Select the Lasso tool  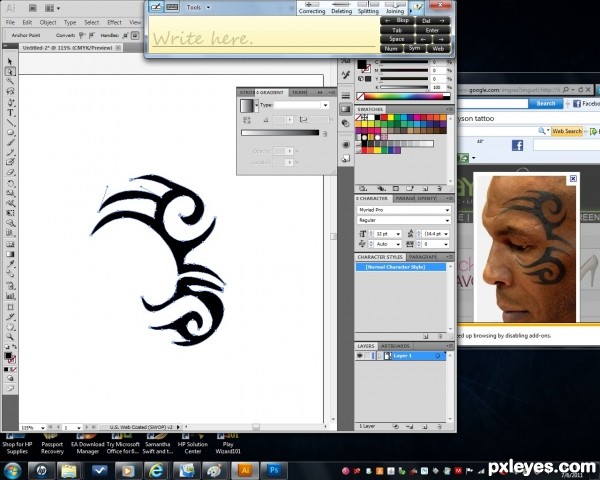coord(10,91)
